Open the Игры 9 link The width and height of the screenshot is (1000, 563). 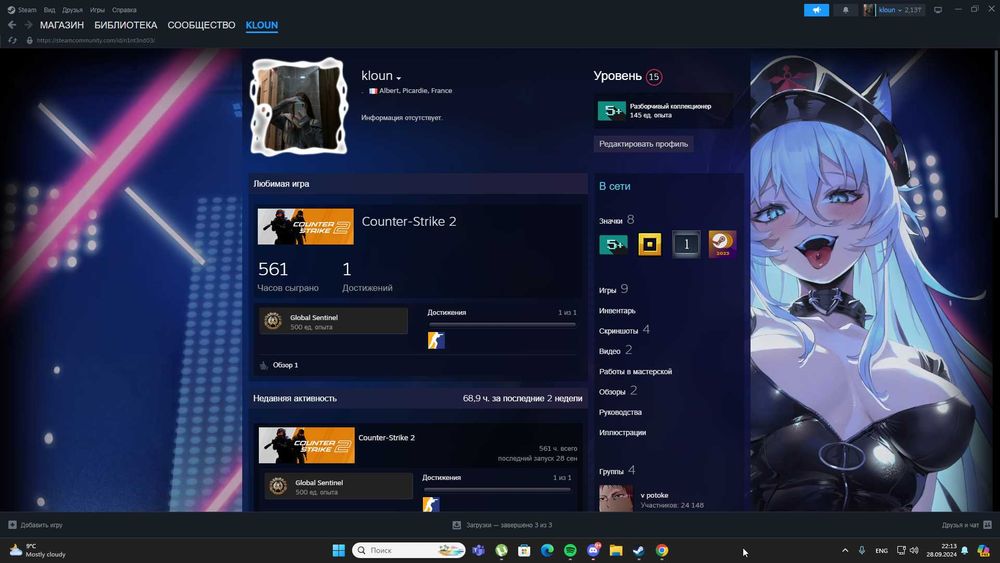pyautogui.click(x=613, y=289)
